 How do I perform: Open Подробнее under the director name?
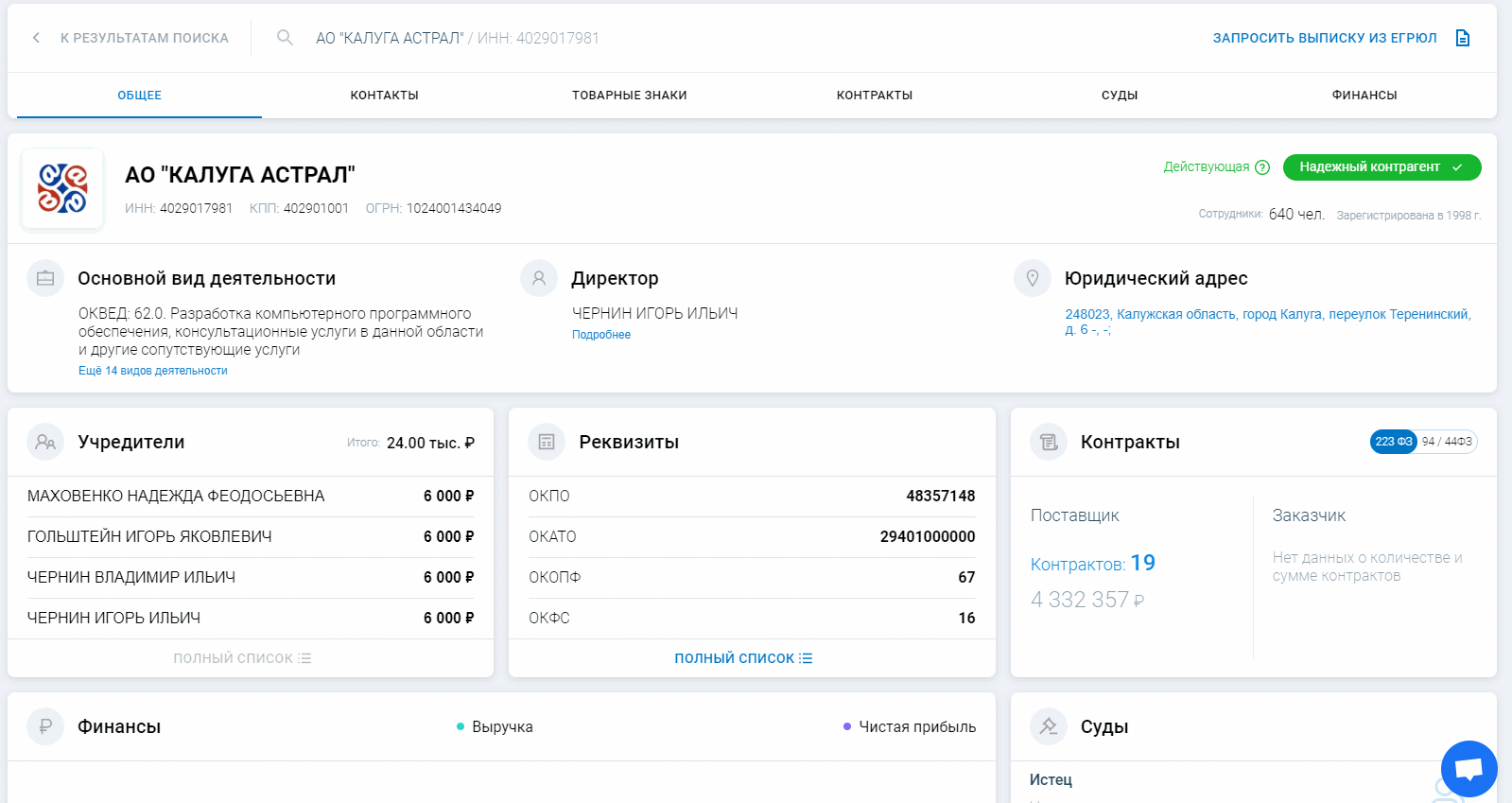(601, 335)
